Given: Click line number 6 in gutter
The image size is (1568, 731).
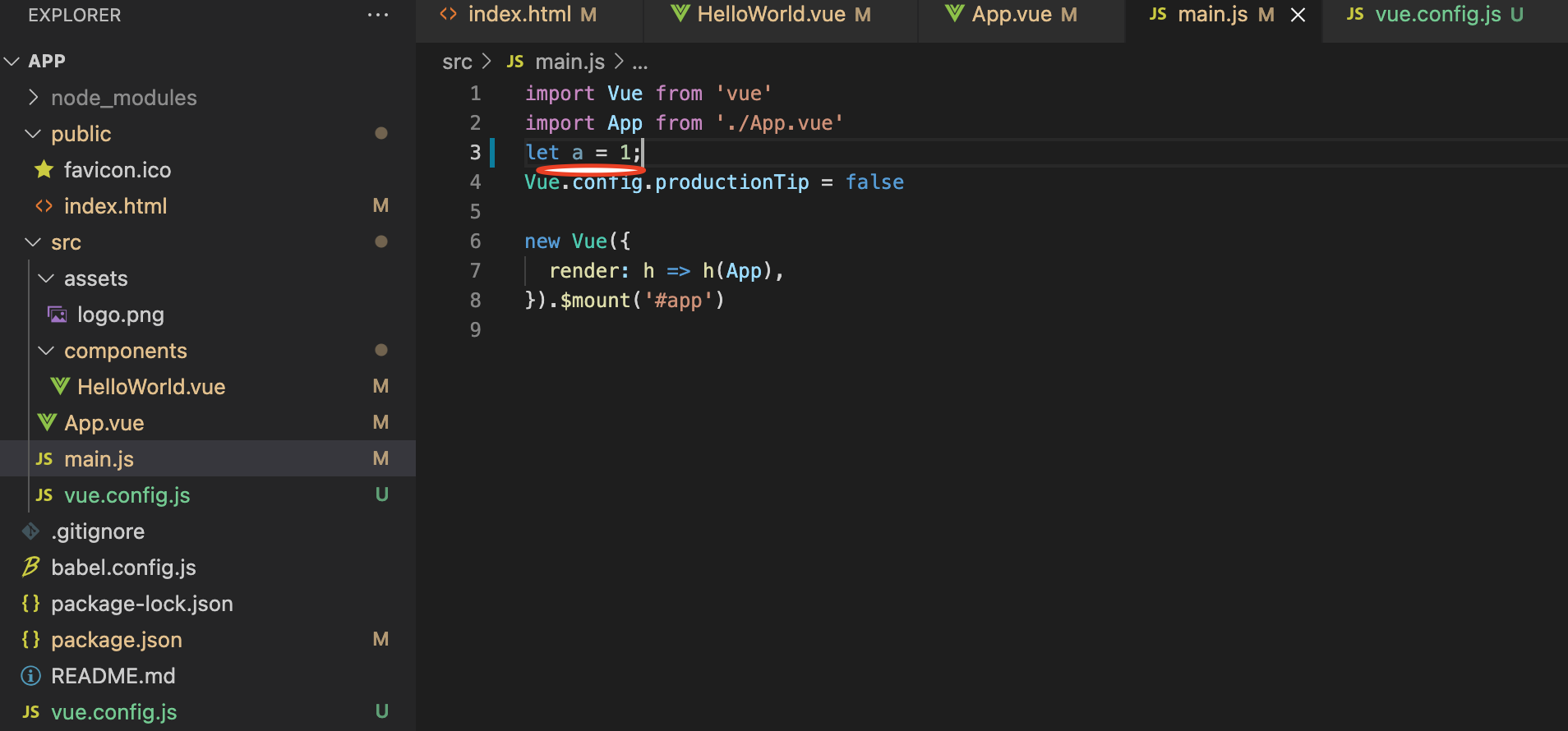Looking at the screenshot, I should (x=475, y=241).
